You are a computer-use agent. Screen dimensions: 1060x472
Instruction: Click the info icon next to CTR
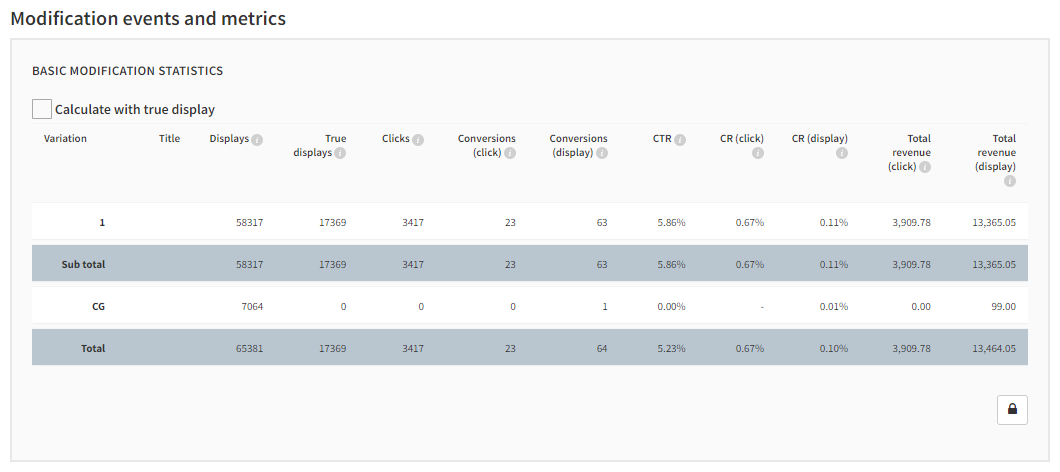[x=680, y=140]
